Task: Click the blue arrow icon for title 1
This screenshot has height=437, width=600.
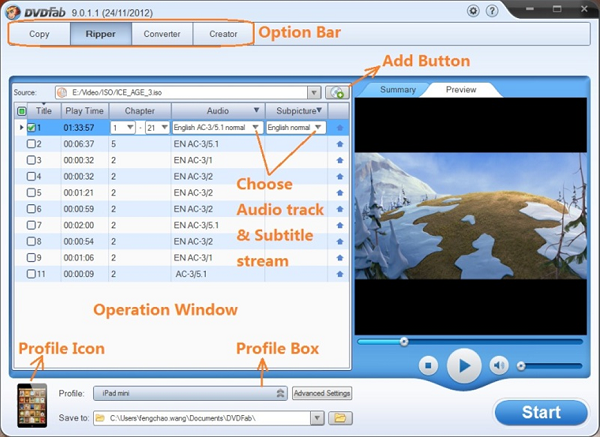Action: pyautogui.click(x=340, y=127)
